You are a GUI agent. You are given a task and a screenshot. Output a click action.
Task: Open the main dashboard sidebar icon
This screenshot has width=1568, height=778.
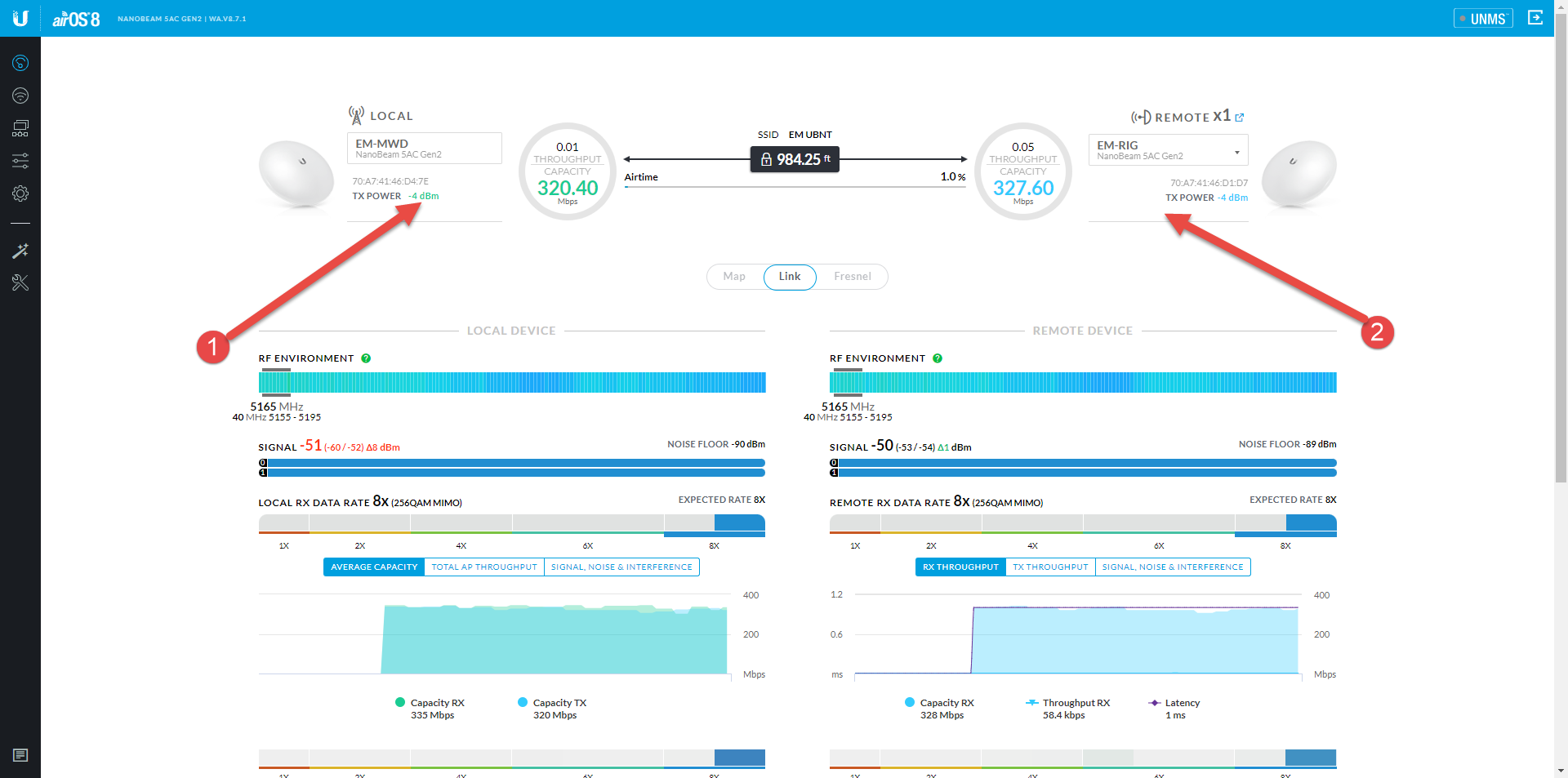(x=20, y=63)
